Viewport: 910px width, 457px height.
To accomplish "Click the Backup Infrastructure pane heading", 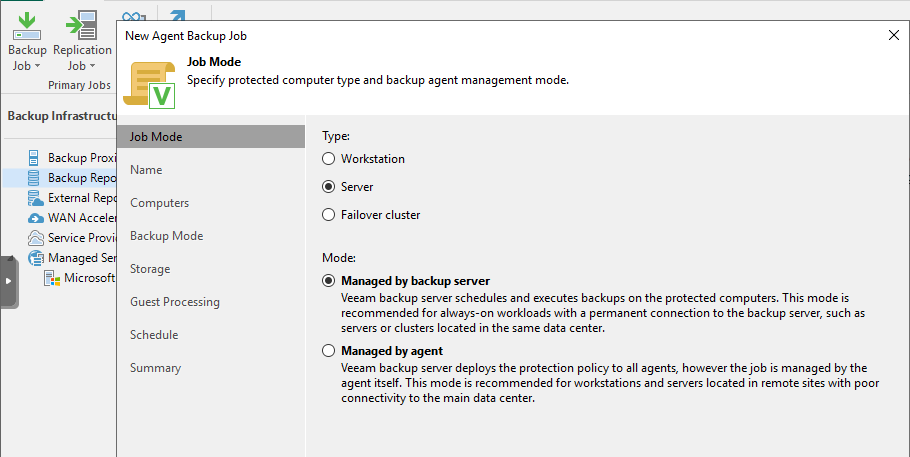I will click(x=62, y=116).
